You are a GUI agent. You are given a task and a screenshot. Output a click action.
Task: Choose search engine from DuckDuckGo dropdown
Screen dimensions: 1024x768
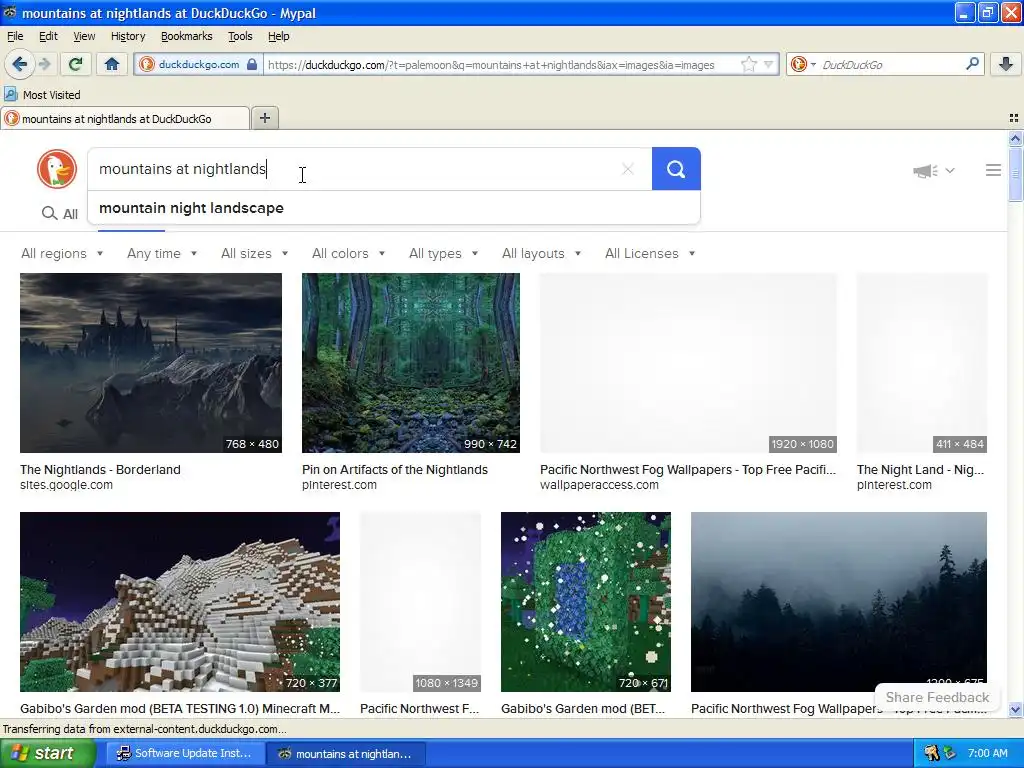(803, 64)
